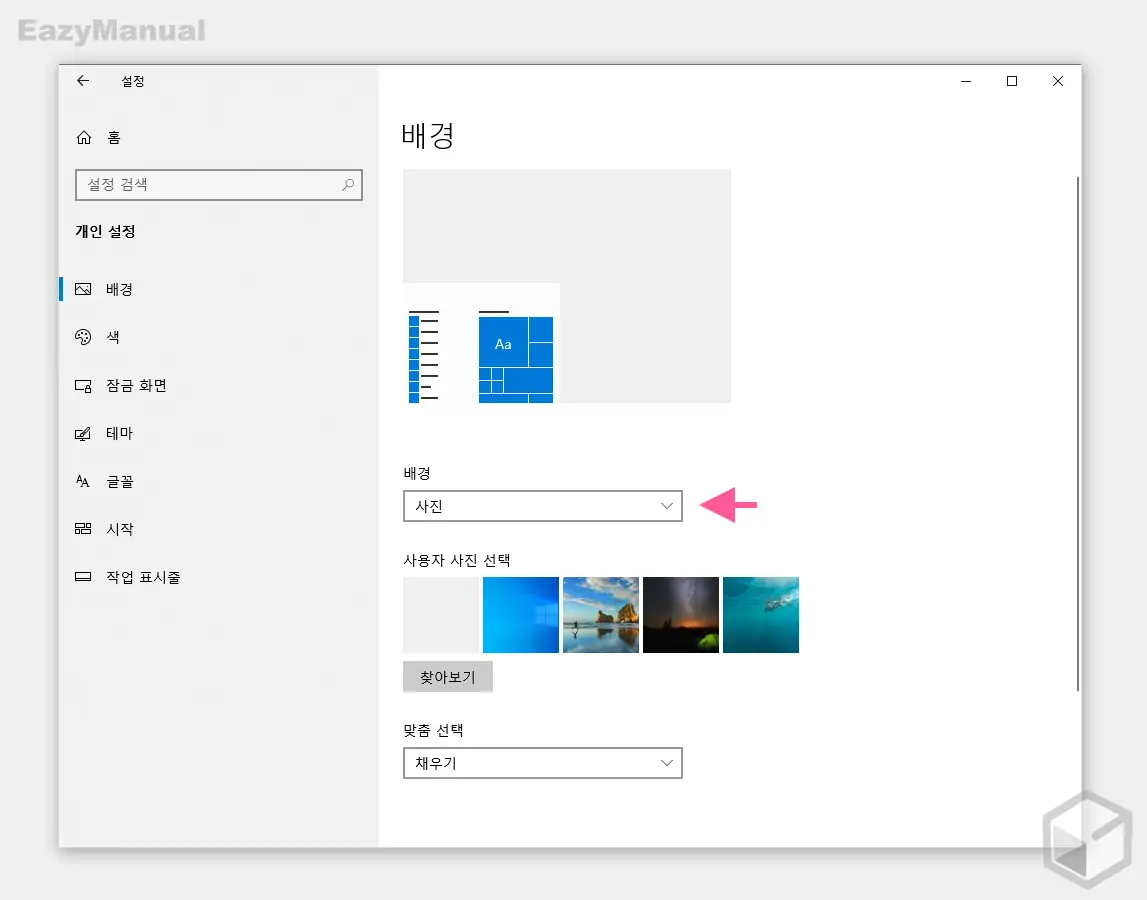Click the magnifier icon in search box
1147x900 pixels.
point(348,185)
